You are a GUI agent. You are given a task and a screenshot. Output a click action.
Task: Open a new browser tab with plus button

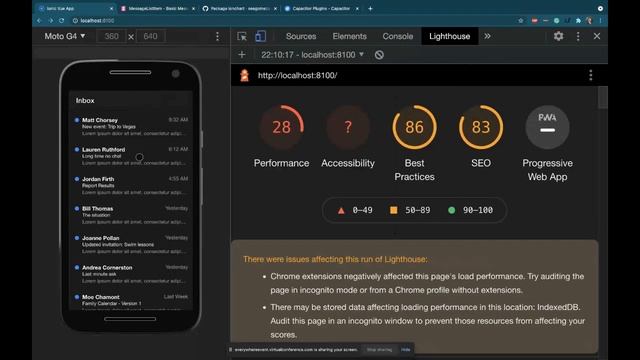(x=370, y=8)
